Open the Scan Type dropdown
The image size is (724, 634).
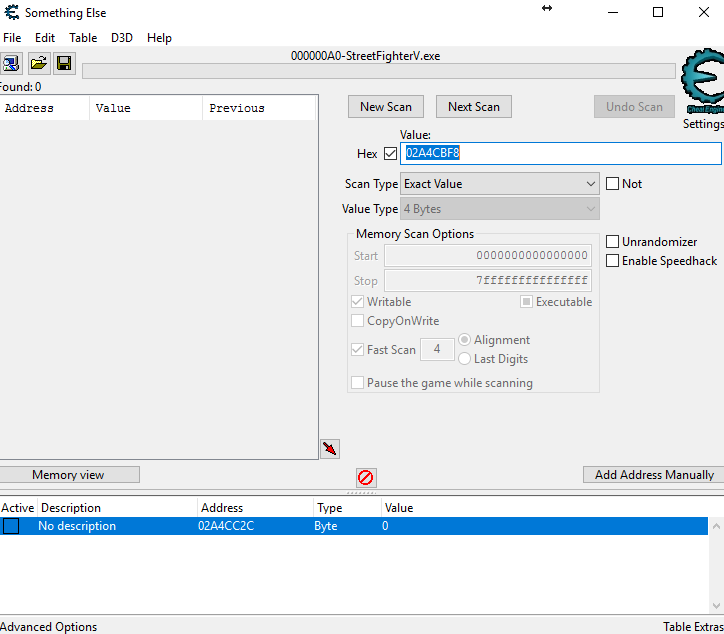pos(499,184)
